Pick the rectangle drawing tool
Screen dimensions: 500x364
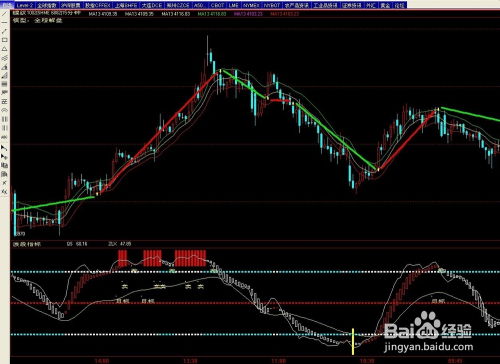point(5,40)
